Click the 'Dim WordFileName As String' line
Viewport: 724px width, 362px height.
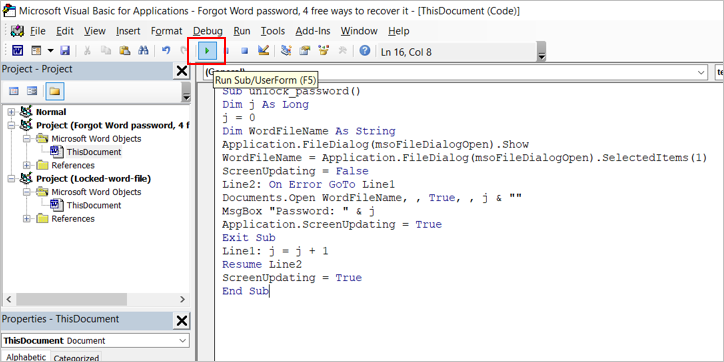[x=308, y=131]
